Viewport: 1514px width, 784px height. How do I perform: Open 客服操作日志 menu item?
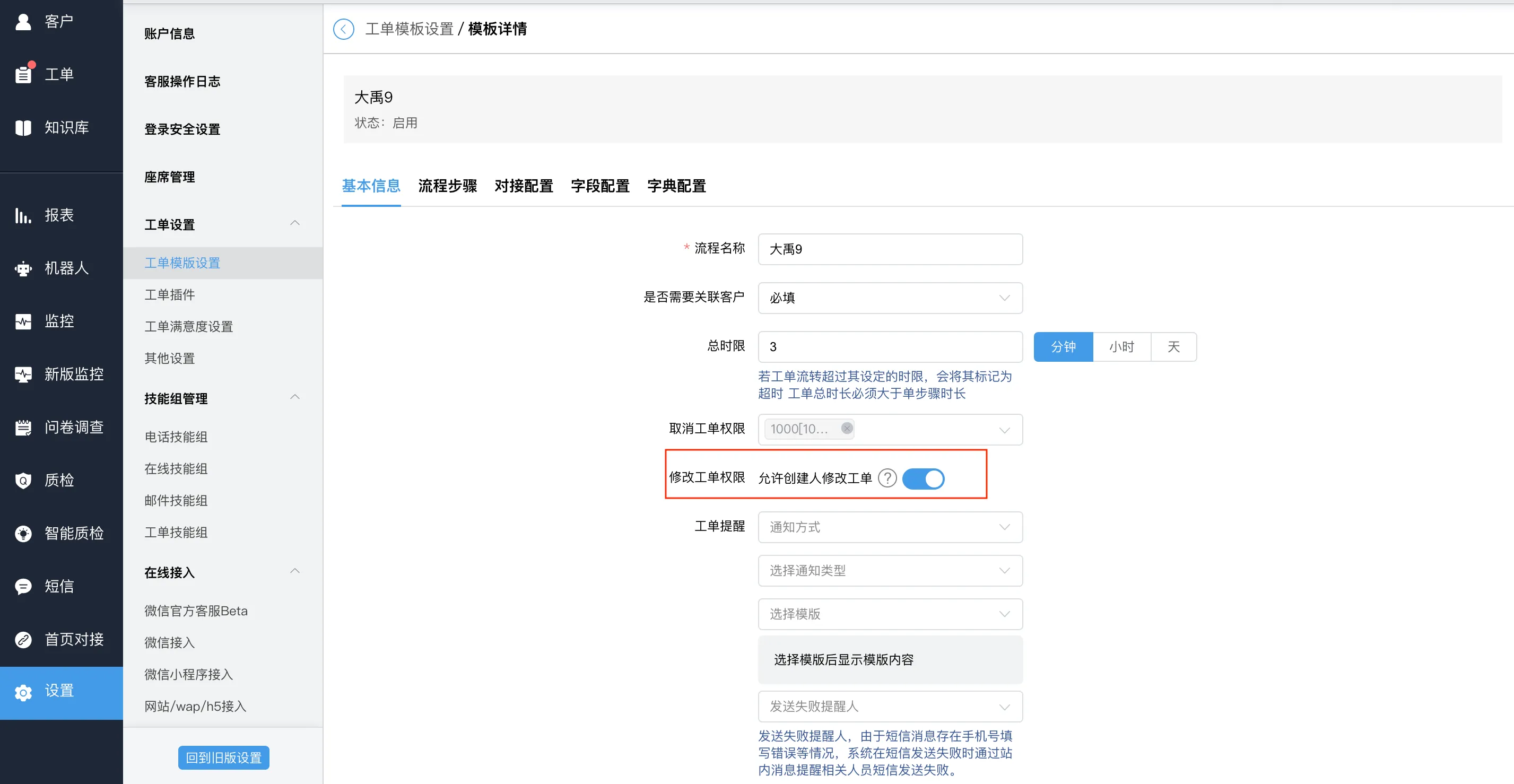click(x=182, y=82)
